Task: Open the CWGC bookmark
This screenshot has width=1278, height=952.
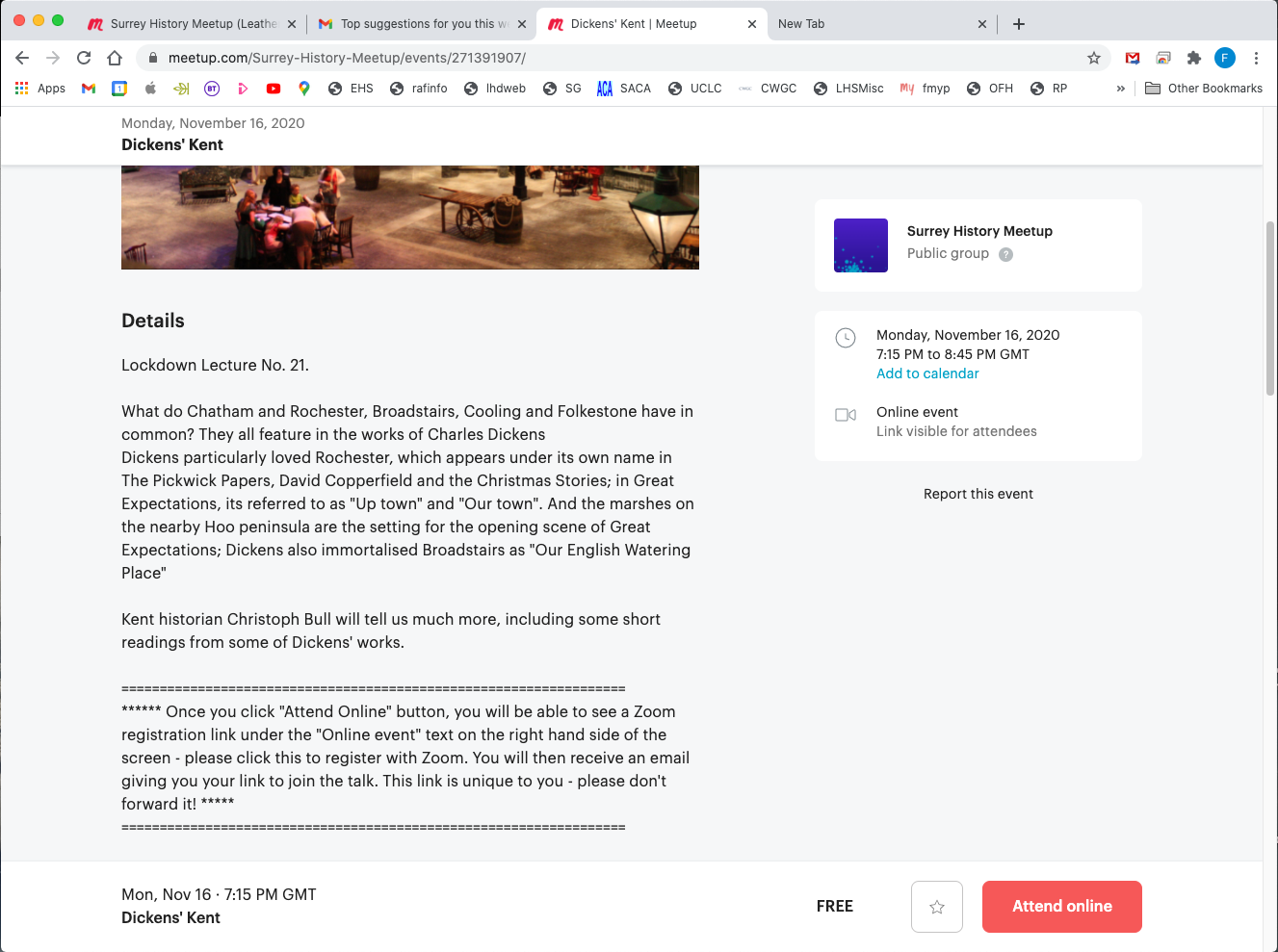Action: [768, 89]
